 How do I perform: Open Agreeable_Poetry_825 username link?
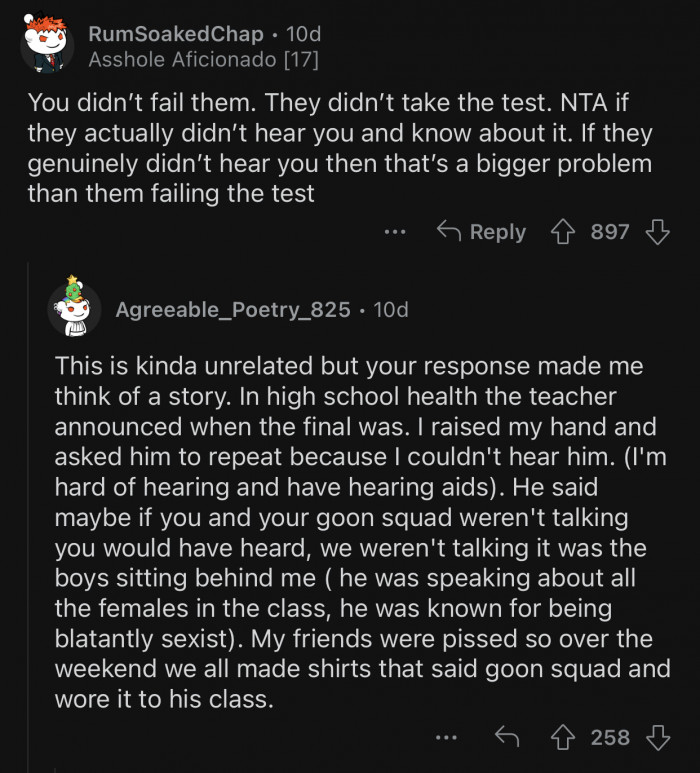(x=233, y=310)
